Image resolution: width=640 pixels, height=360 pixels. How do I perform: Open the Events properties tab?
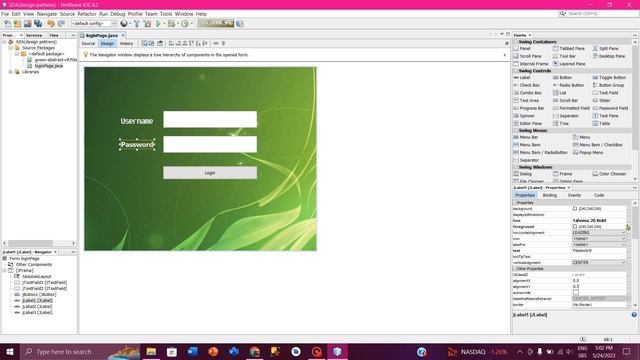coord(574,196)
